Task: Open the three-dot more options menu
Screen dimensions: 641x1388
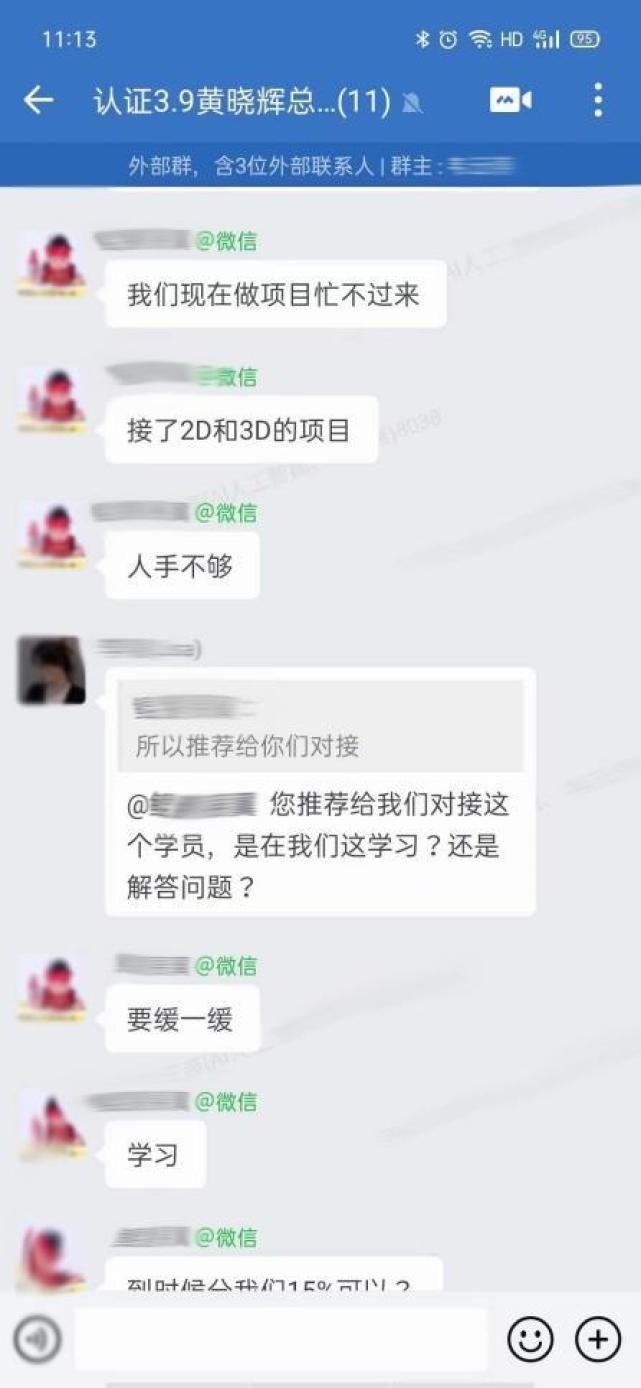Action: pos(597,100)
